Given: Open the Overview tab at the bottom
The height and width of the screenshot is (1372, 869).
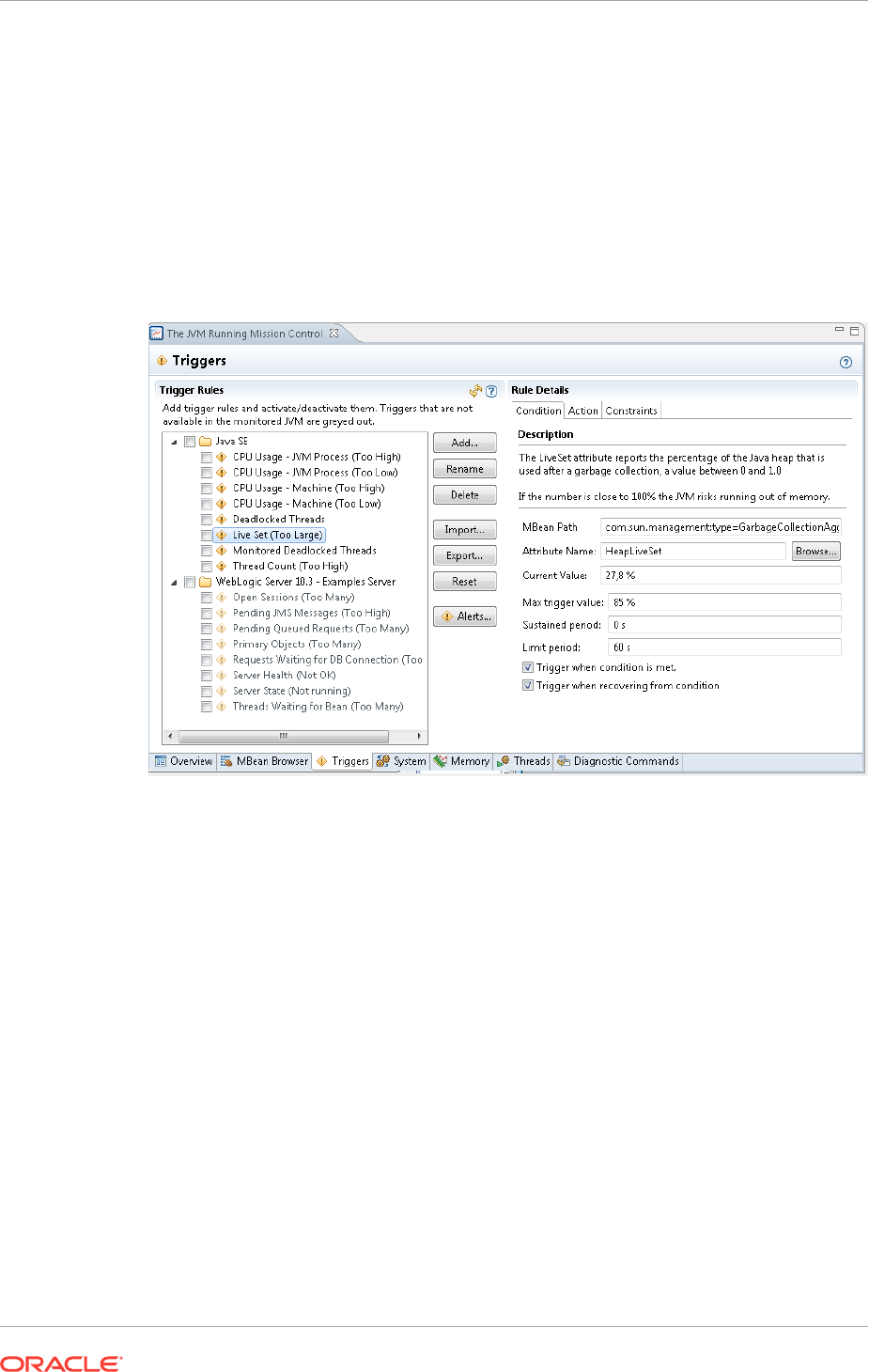Looking at the screenshot, I should [x=184, y=761].
